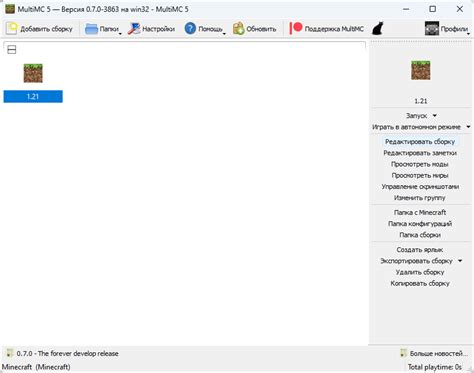Open Настройки settings icon
The width and height of the screenshot is (474, 373).
pos(134,29)
